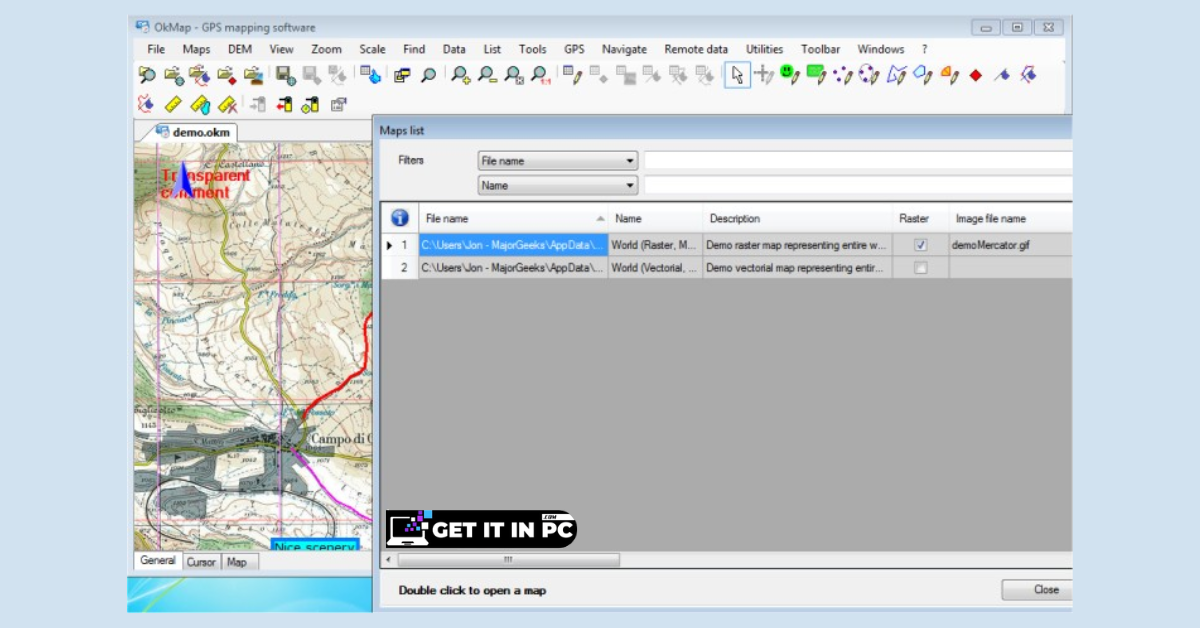This screenshot has width=1200, height=628.
Task: Click the Raster column header
Action: click(x=920, y=218)
